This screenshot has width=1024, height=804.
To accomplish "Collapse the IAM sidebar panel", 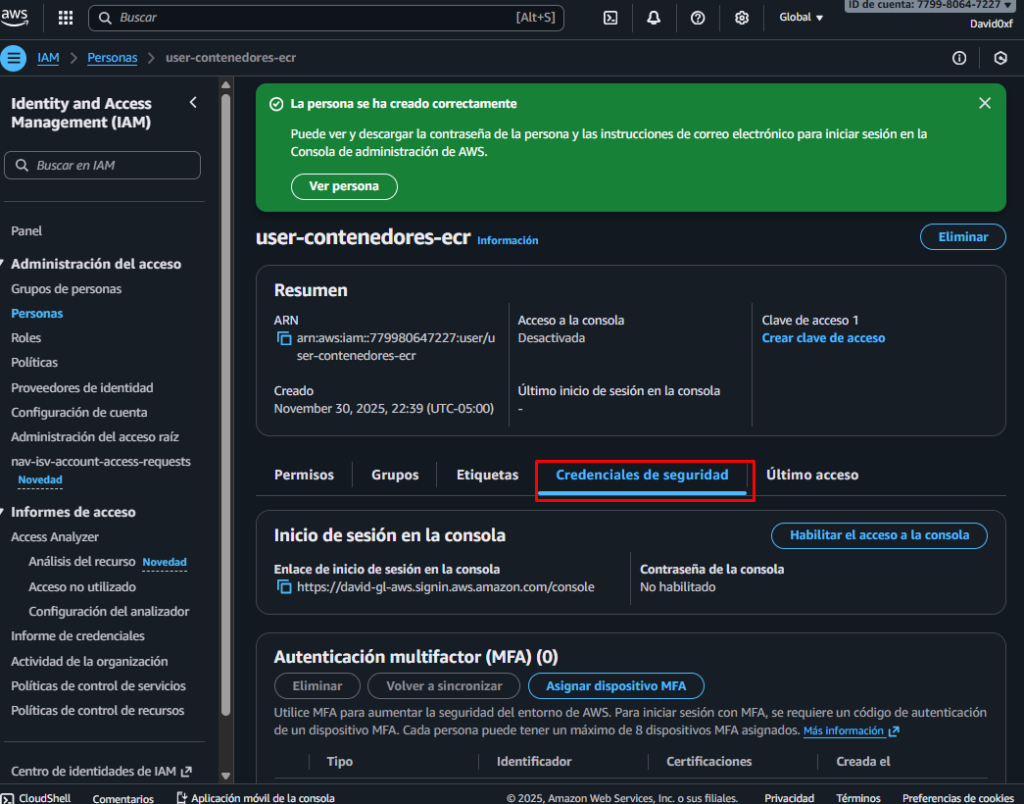I will [193, 103].
